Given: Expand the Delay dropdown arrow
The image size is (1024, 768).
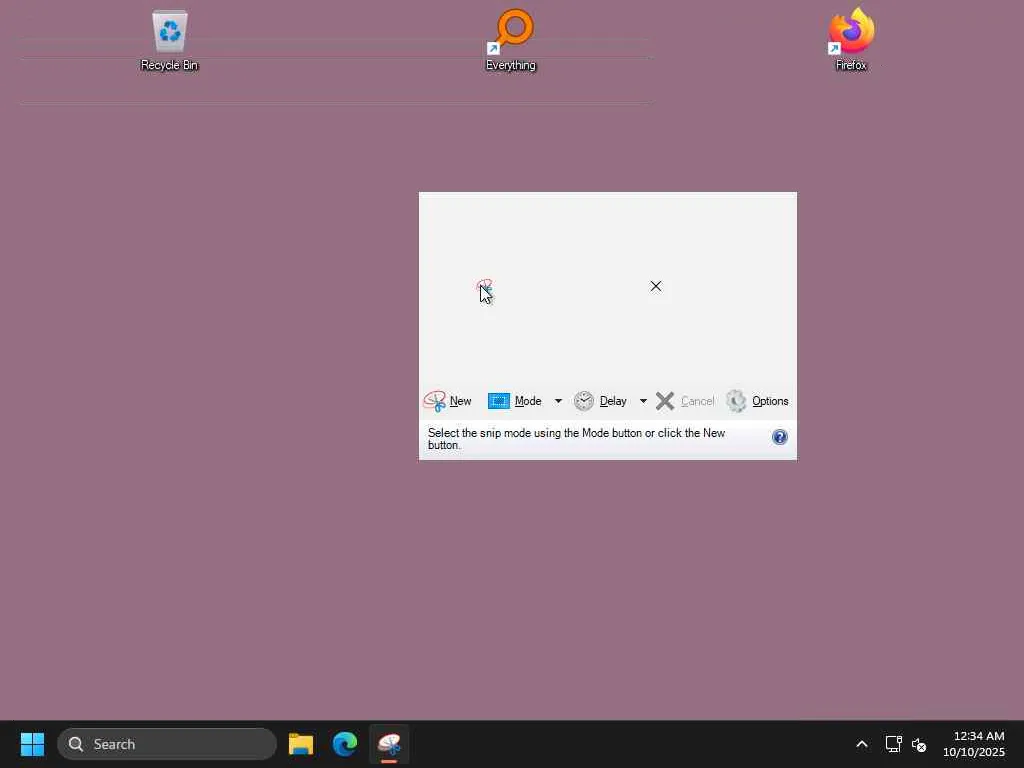Looking at the screenshot, I should pos(643,401).
